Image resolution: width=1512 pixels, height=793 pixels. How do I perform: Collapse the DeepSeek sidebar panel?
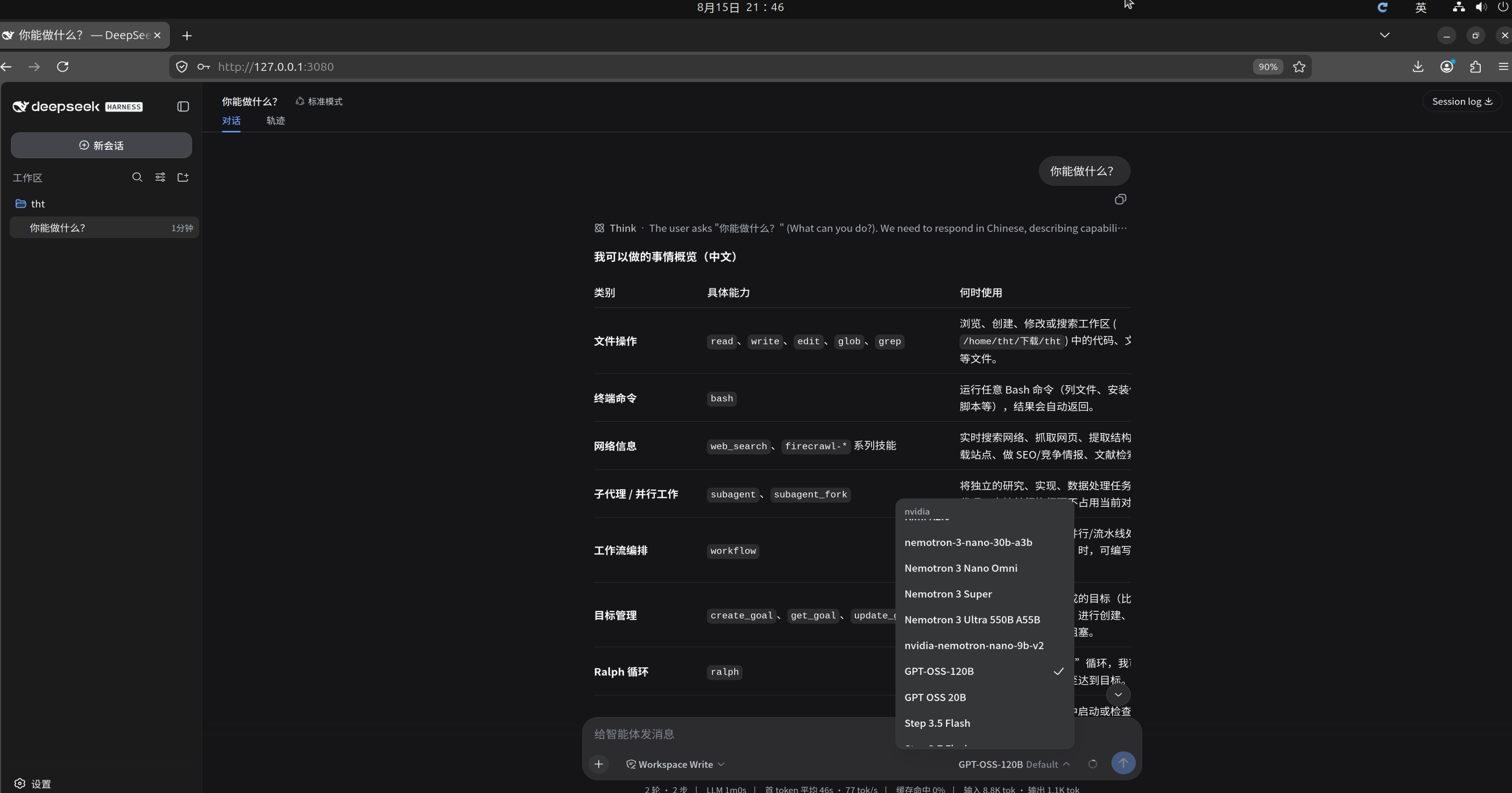[183, 106]
